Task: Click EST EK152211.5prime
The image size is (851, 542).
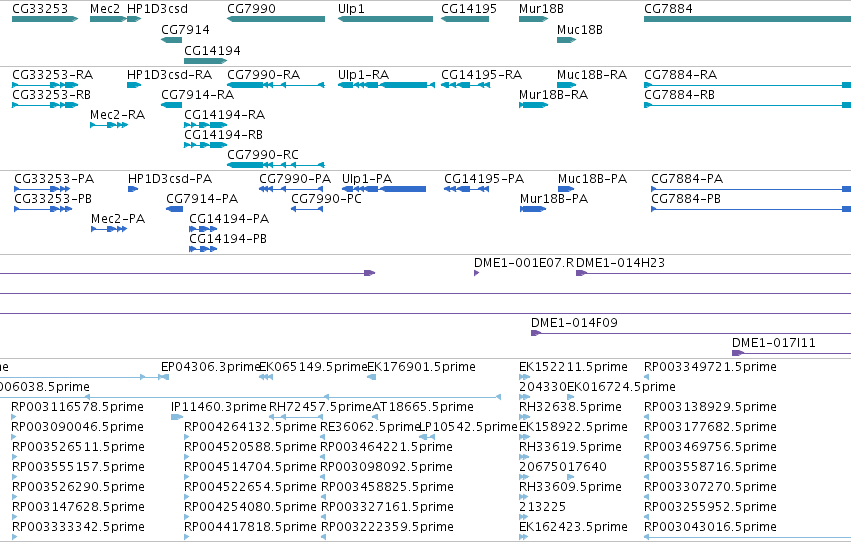Action: tap(573, 367)
